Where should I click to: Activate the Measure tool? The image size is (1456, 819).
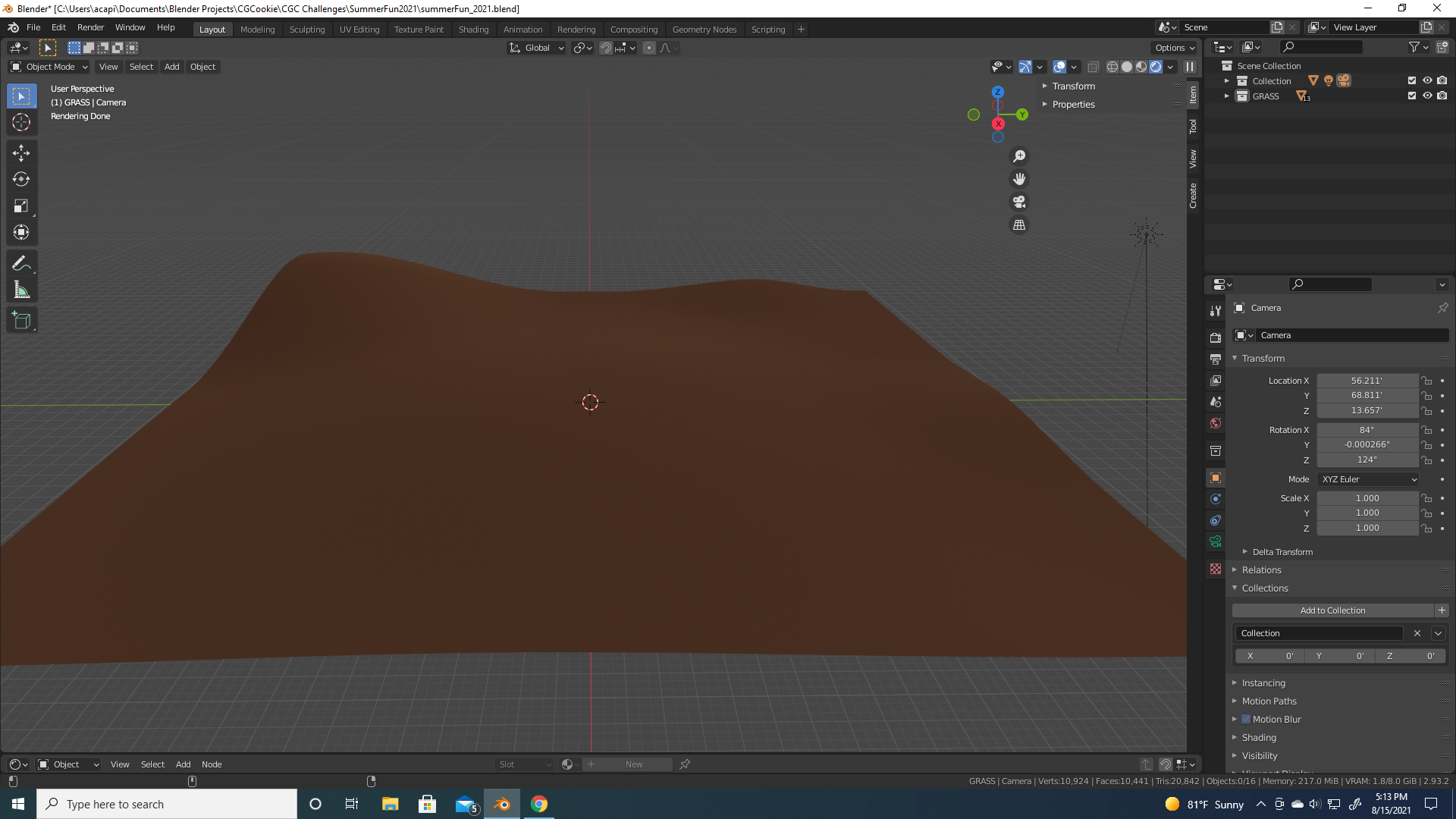click(21, 290)
